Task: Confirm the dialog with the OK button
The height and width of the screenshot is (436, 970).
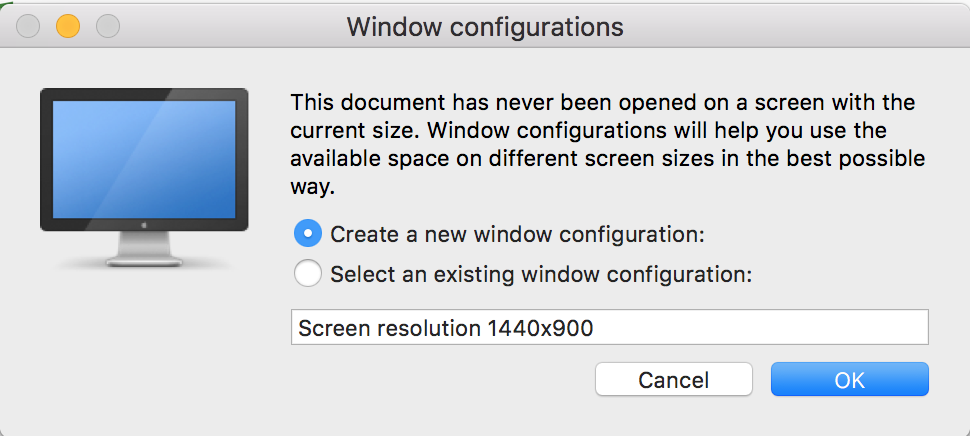Action: tap(849, 380)
